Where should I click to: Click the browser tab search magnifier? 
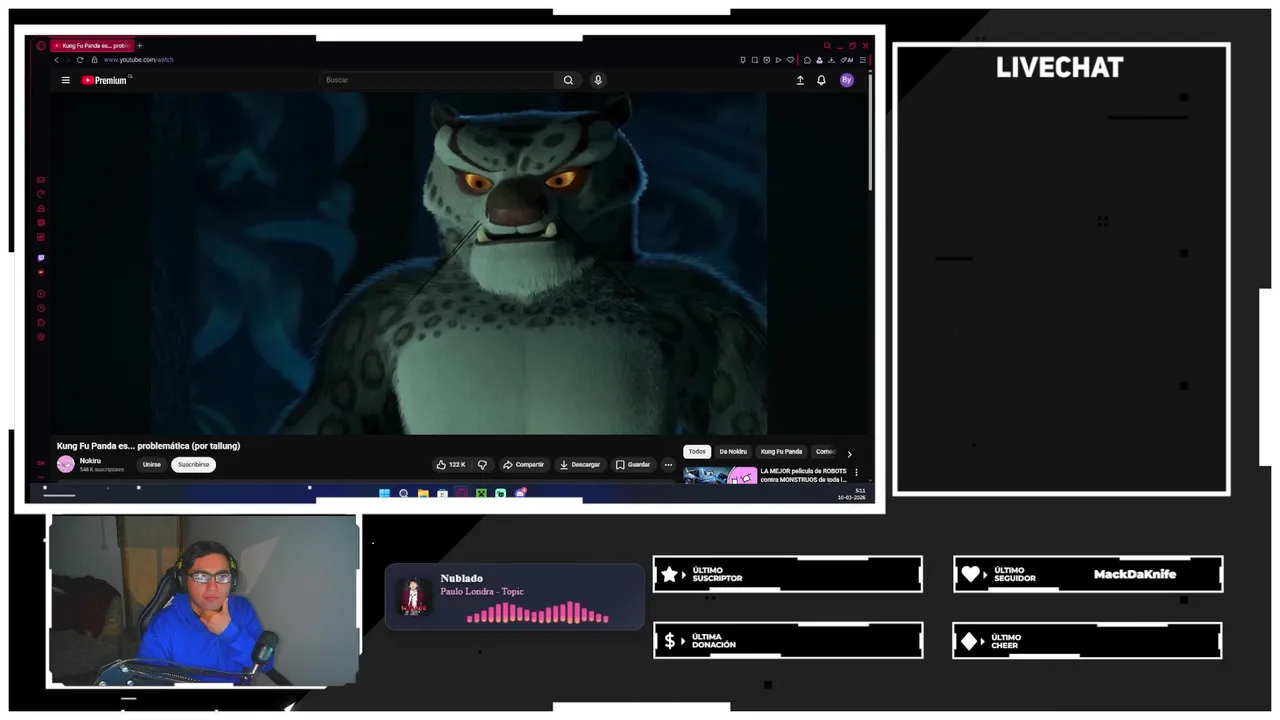827,45
